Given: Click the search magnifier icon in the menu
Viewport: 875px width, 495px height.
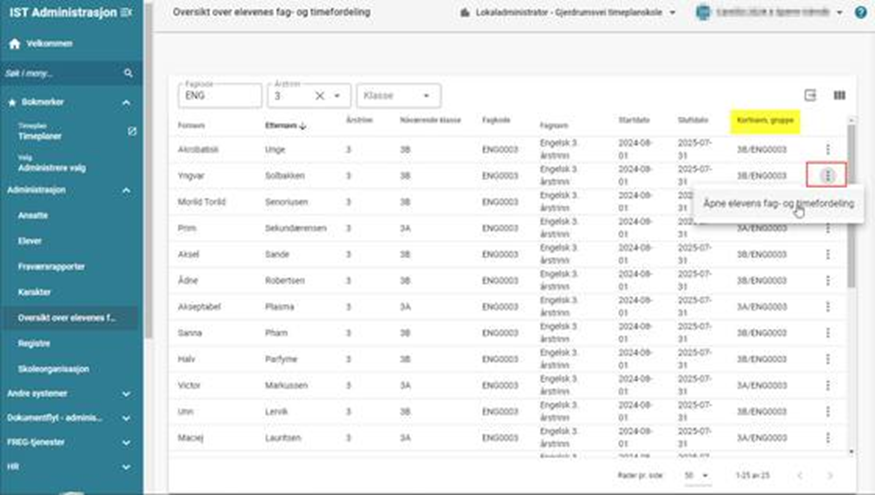Looking at the screenshot, I should [x=128, y=74].
